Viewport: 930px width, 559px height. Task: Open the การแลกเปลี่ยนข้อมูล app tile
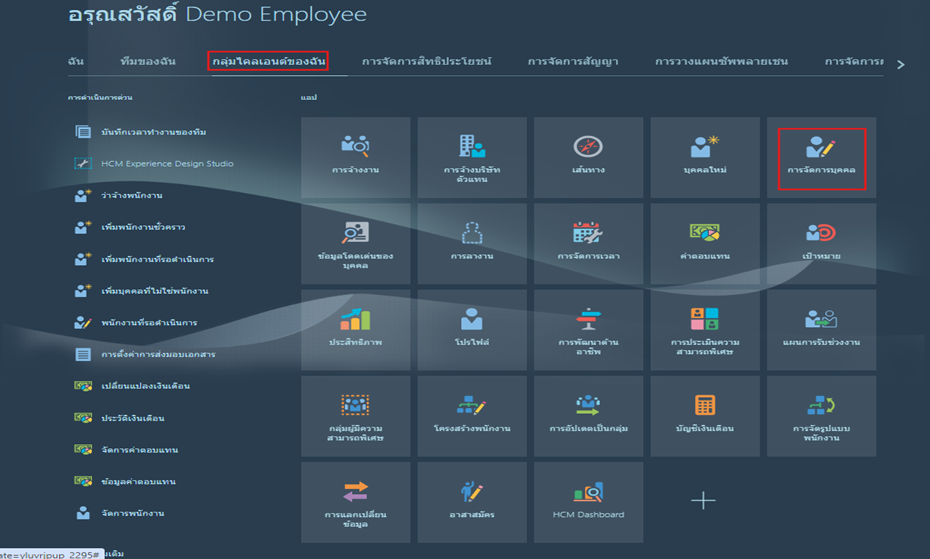355,499
